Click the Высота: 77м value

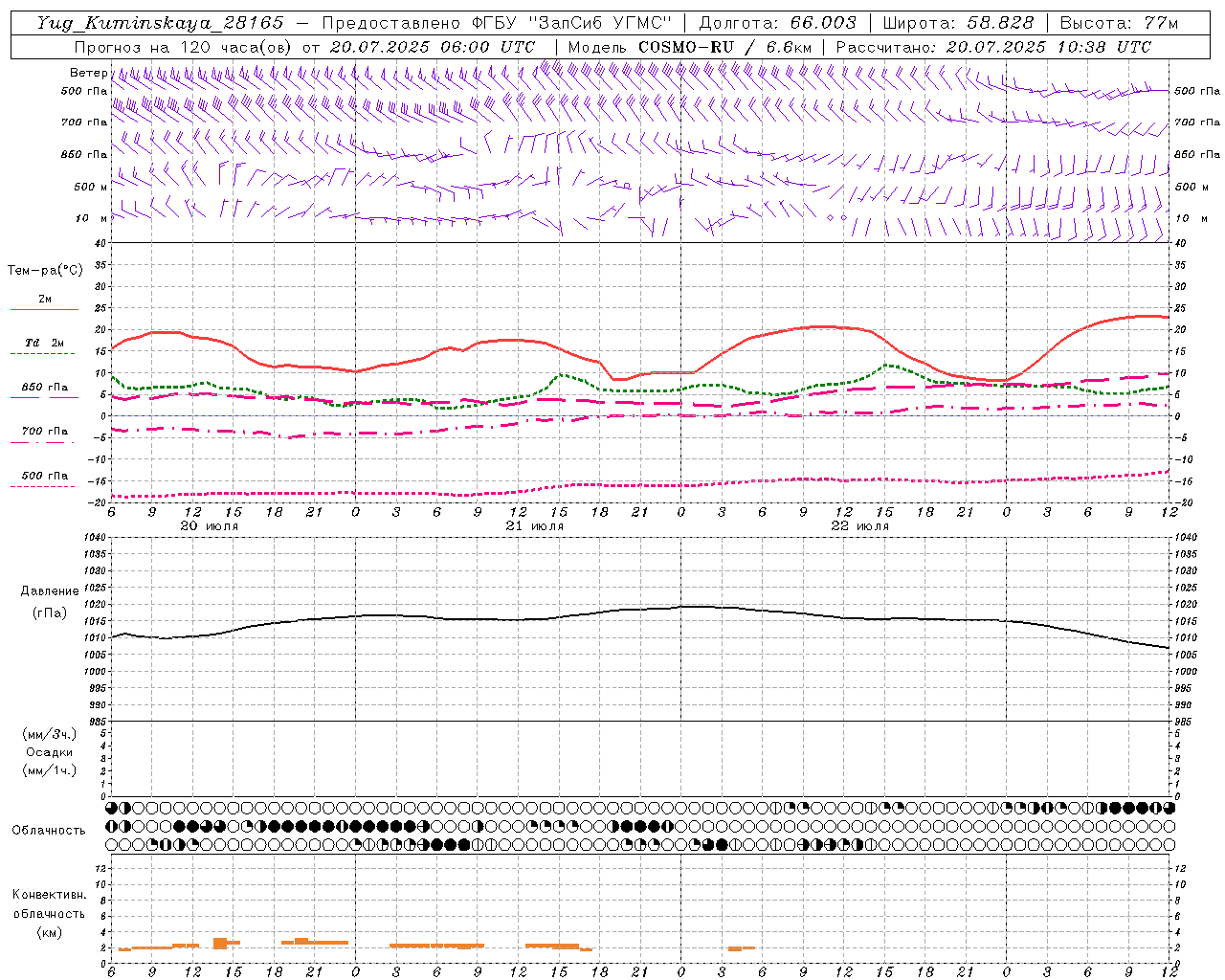(x=1119, y=23)
